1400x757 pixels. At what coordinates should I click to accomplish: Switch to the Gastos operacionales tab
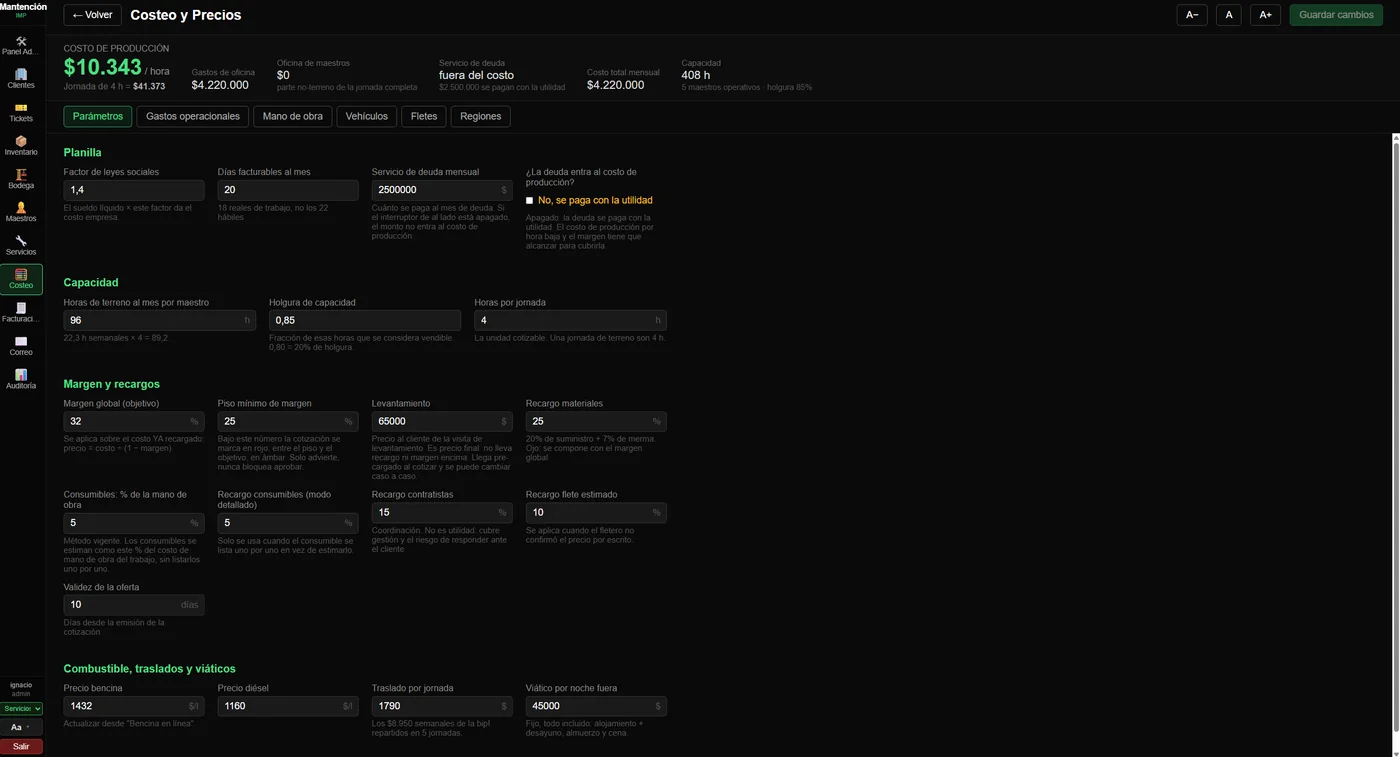(x=193, y=117)
